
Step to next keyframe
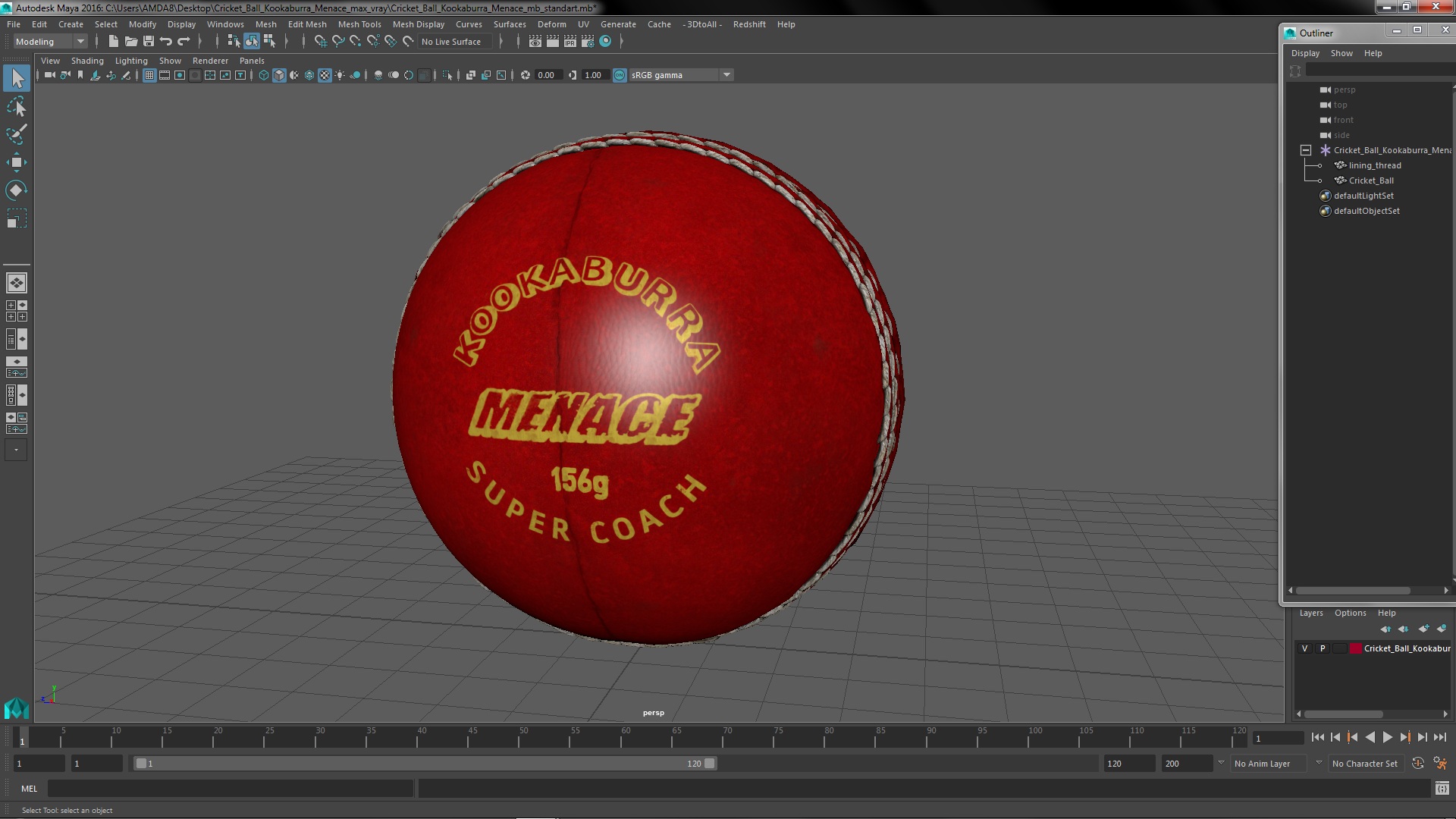(1404, 737)
